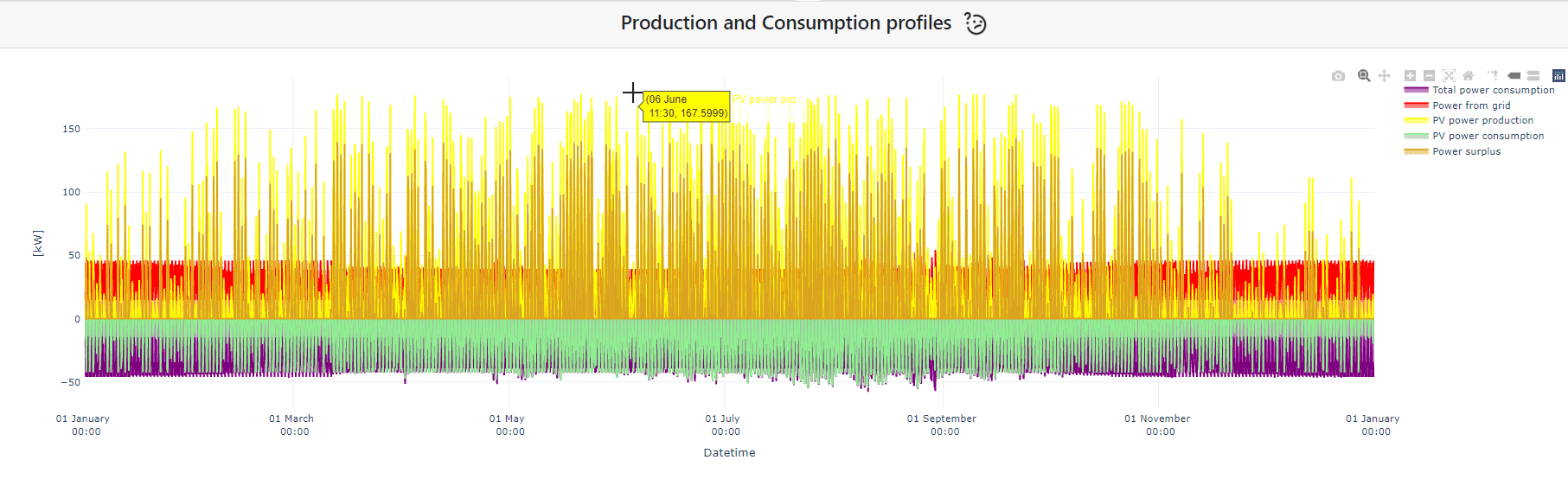Select the Pan crossed-arrows tool

point(1384,76)
